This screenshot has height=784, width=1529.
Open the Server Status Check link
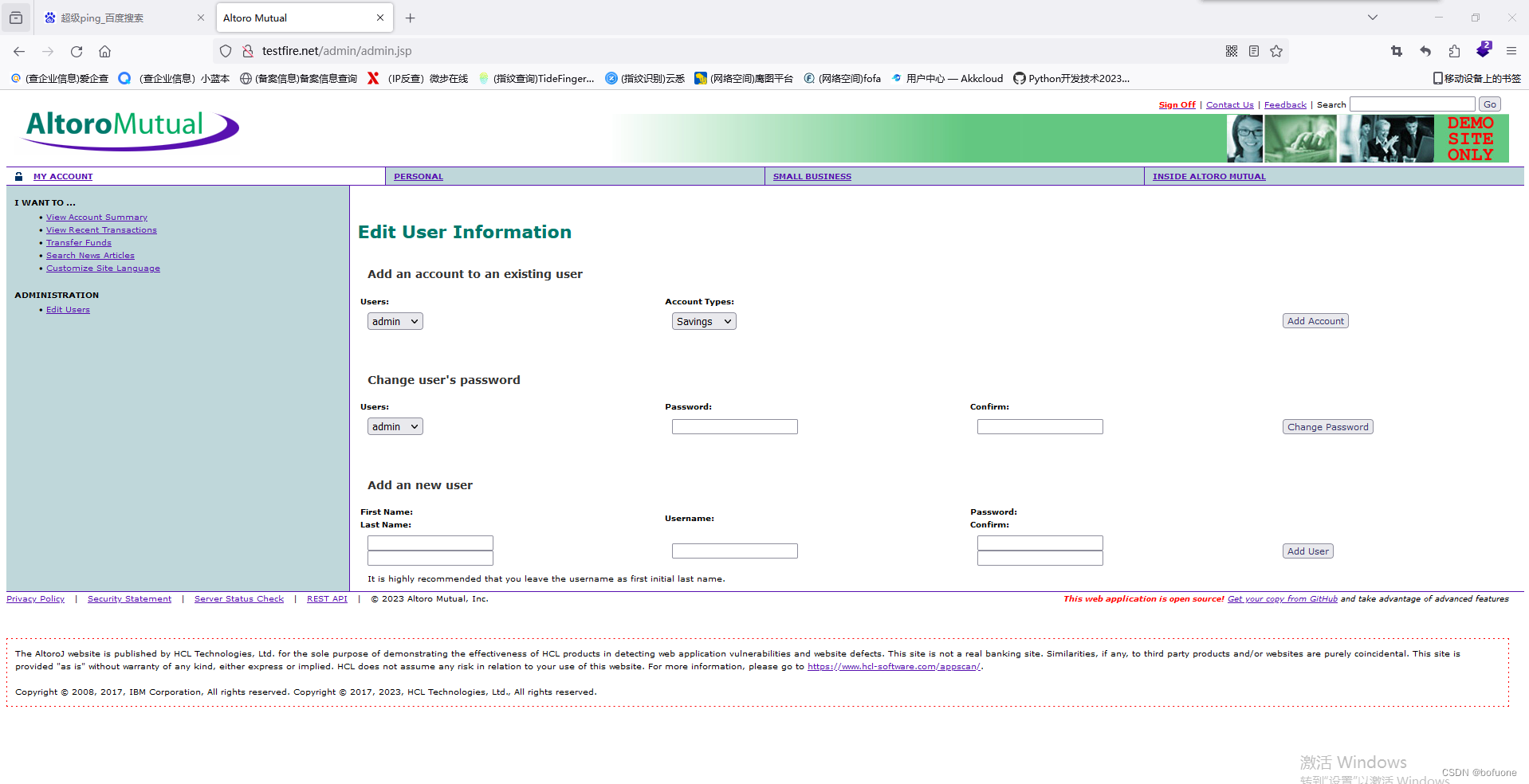tap(239, 599)
